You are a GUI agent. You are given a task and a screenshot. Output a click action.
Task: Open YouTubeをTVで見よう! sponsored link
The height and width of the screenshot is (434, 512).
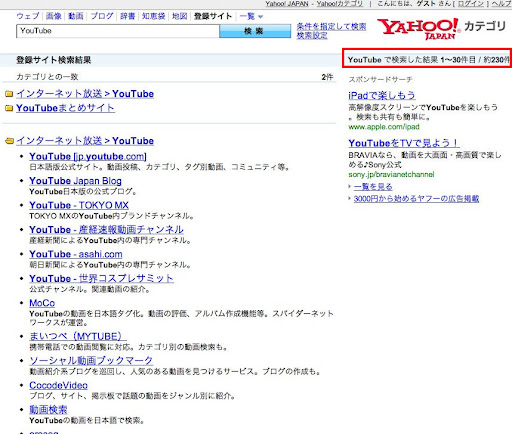[x=404, y=143]
